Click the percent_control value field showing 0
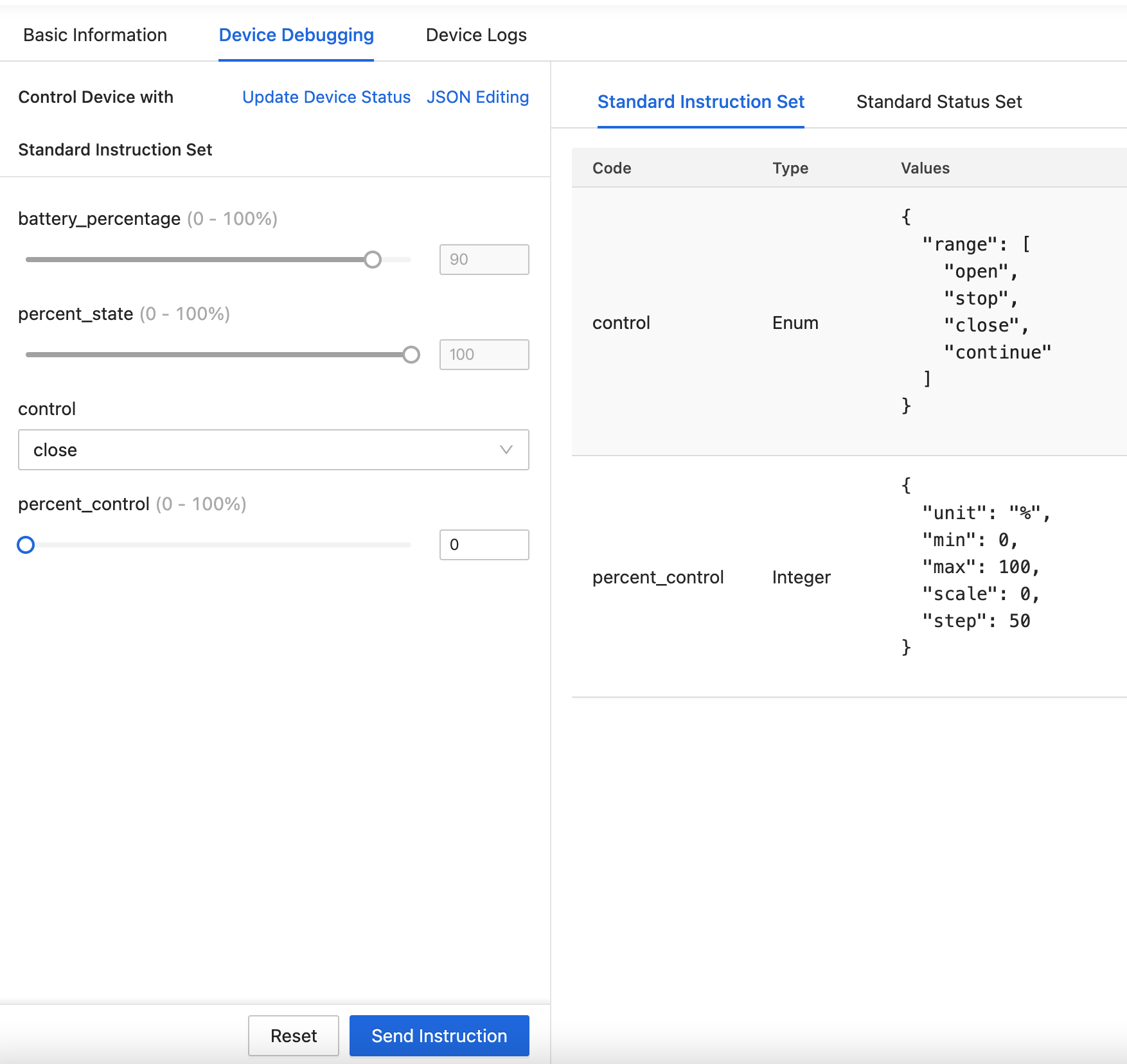The image size is (1127, 1064). (x=484, y=545)
